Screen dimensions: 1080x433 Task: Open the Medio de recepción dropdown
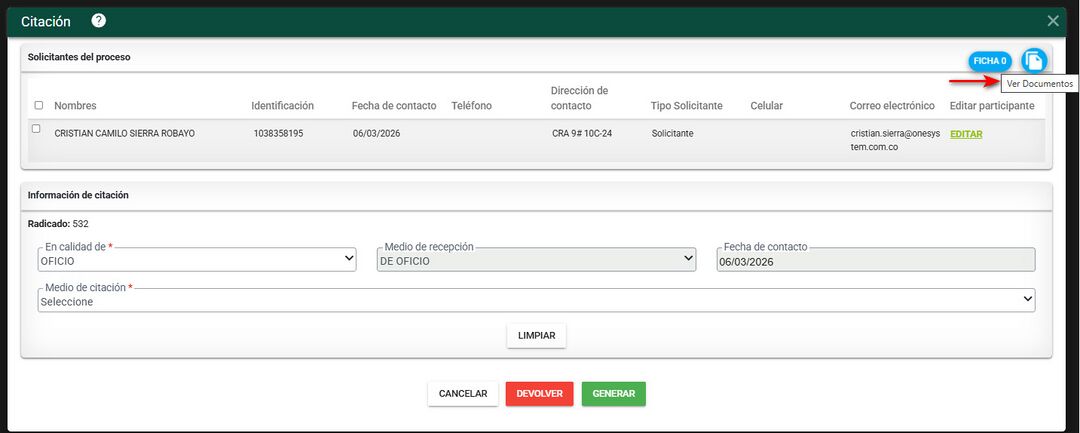(536, 260)
